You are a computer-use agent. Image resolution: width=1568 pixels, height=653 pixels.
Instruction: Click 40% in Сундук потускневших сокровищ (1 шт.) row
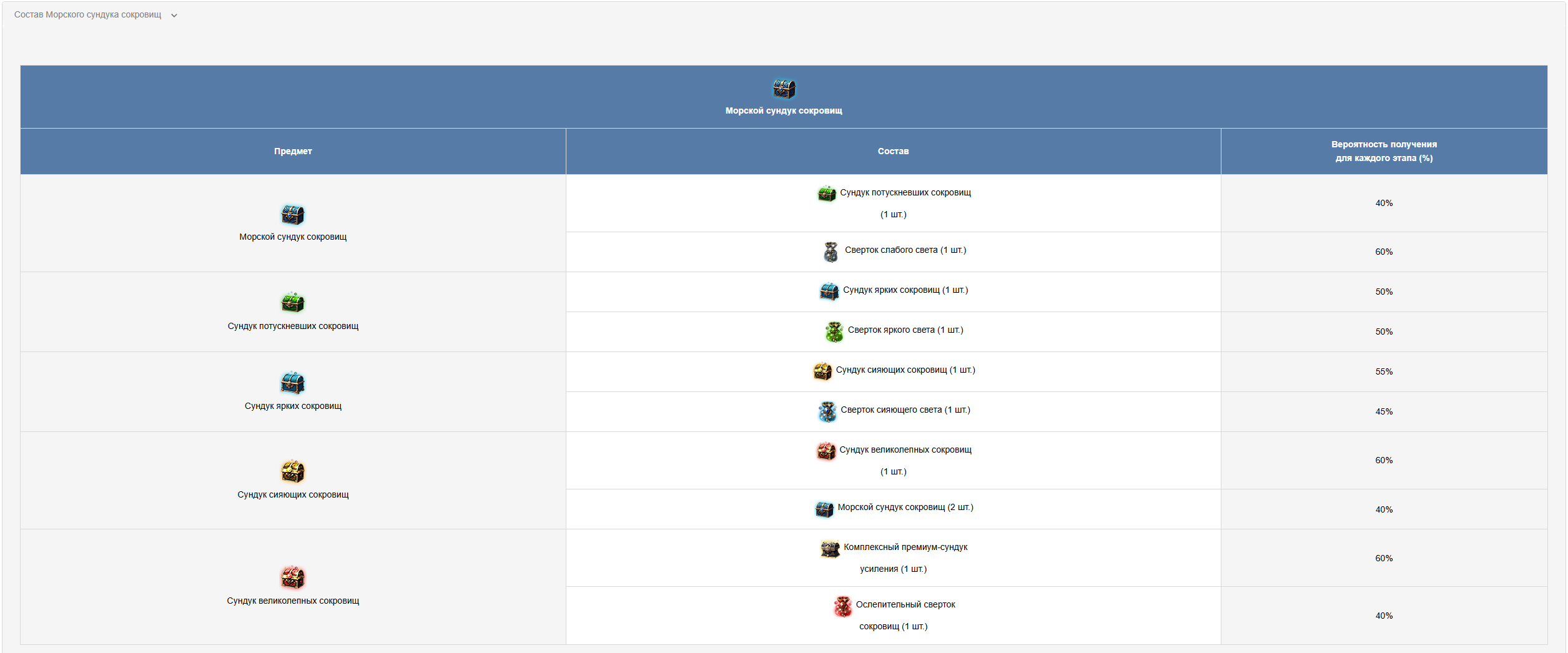(x=1384, y=204)
